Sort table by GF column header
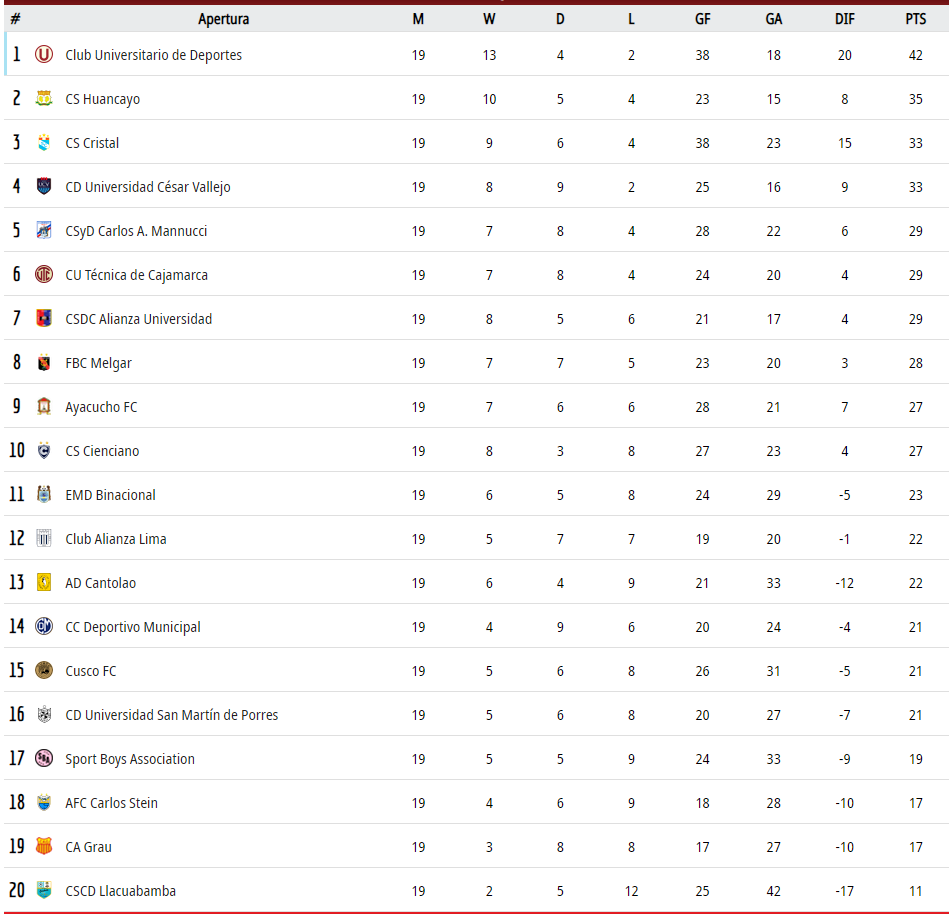This screenshot has height=914, width=949. (702, 19)
